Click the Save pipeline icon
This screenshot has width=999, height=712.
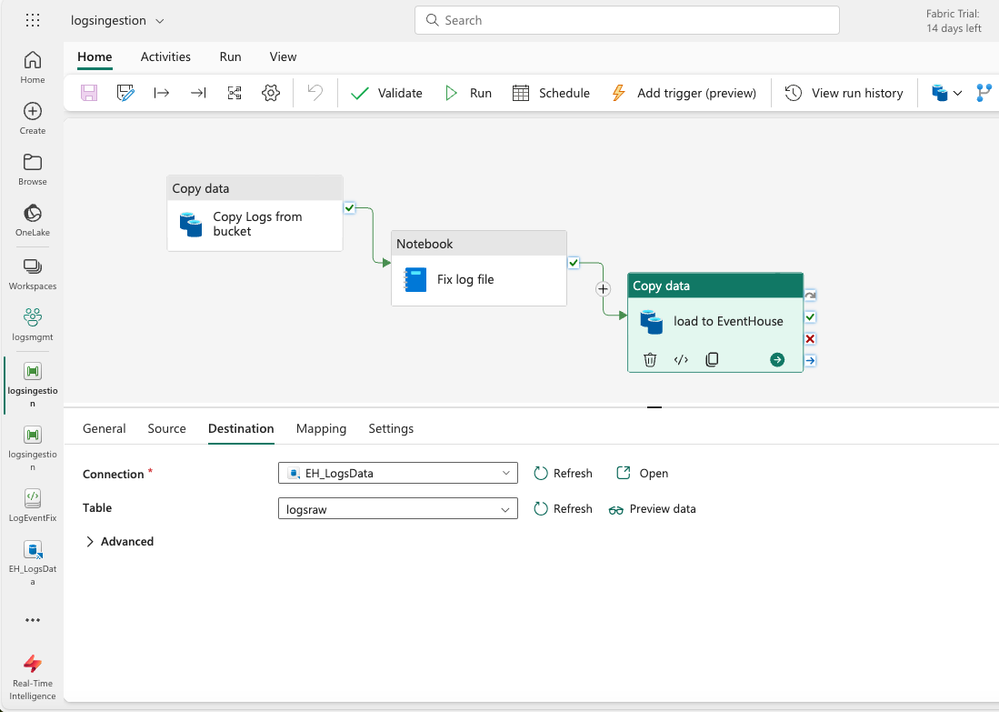pos(89,93)
